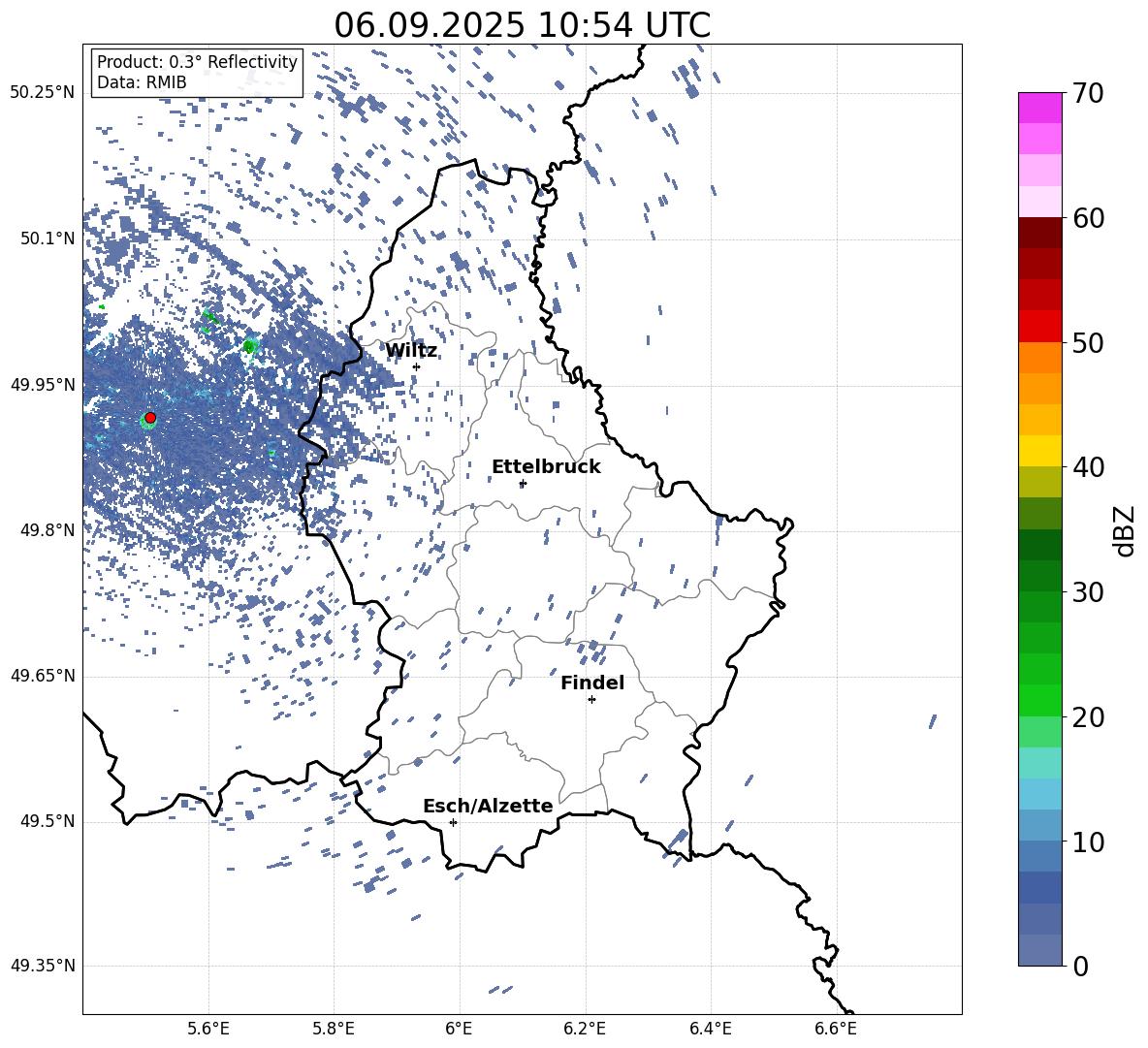
Task: Click the 50.25°N latitude label
Action: 43,93
